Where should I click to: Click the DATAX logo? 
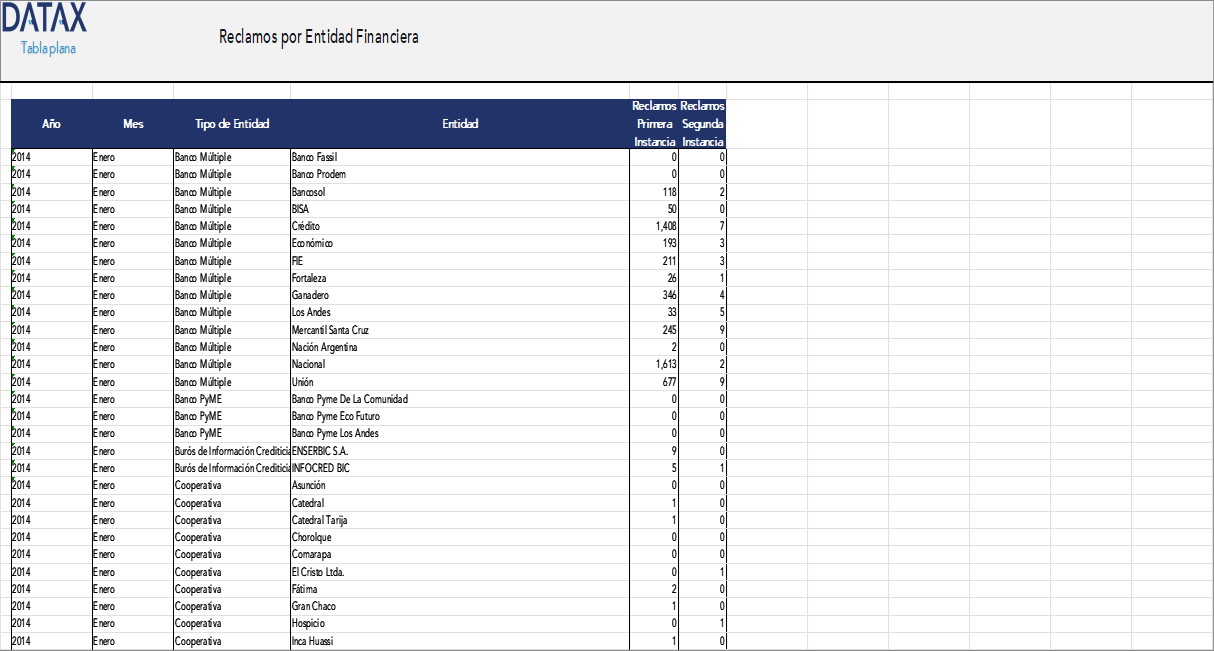point(44,18)
